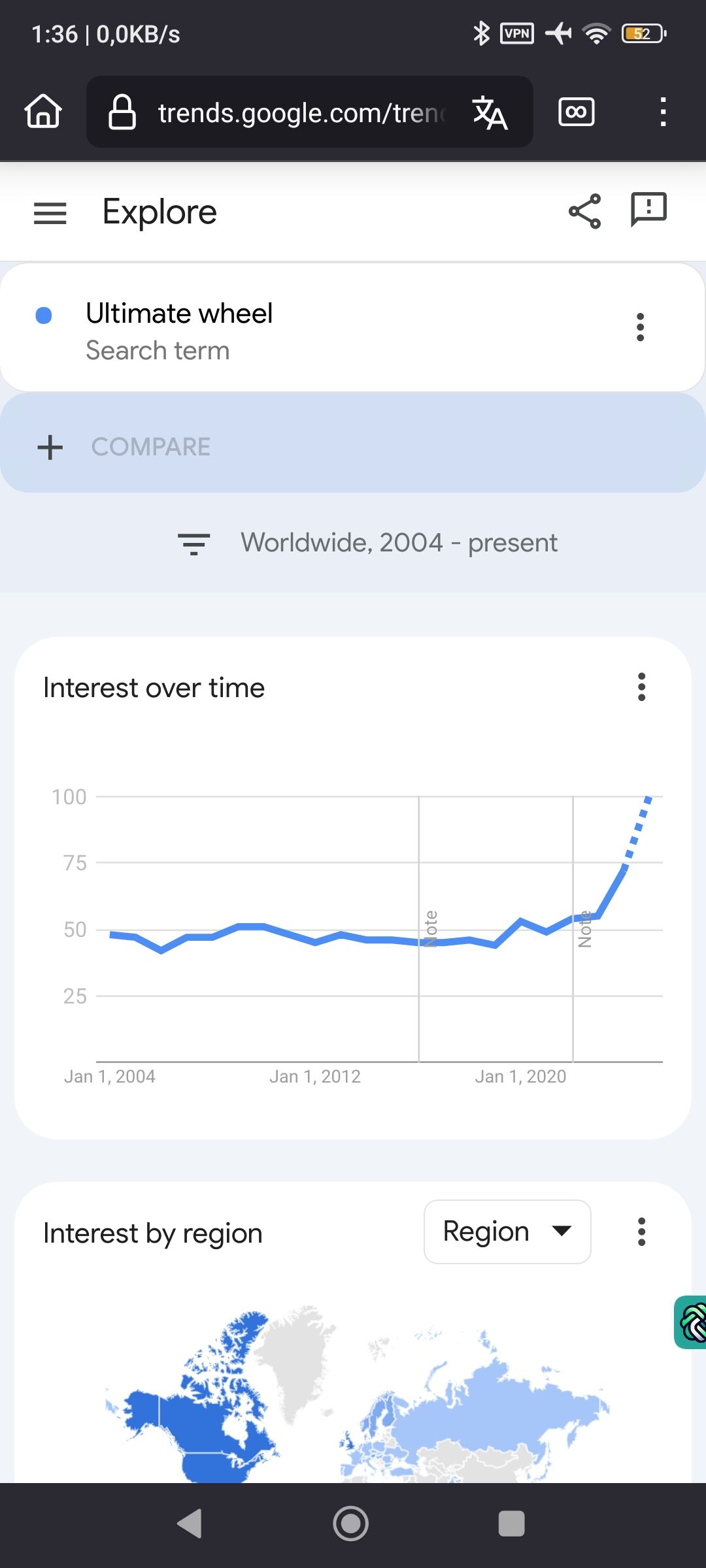Tap the filter settings icon
The image size is (706, 1568).
[x=193, y=544]
